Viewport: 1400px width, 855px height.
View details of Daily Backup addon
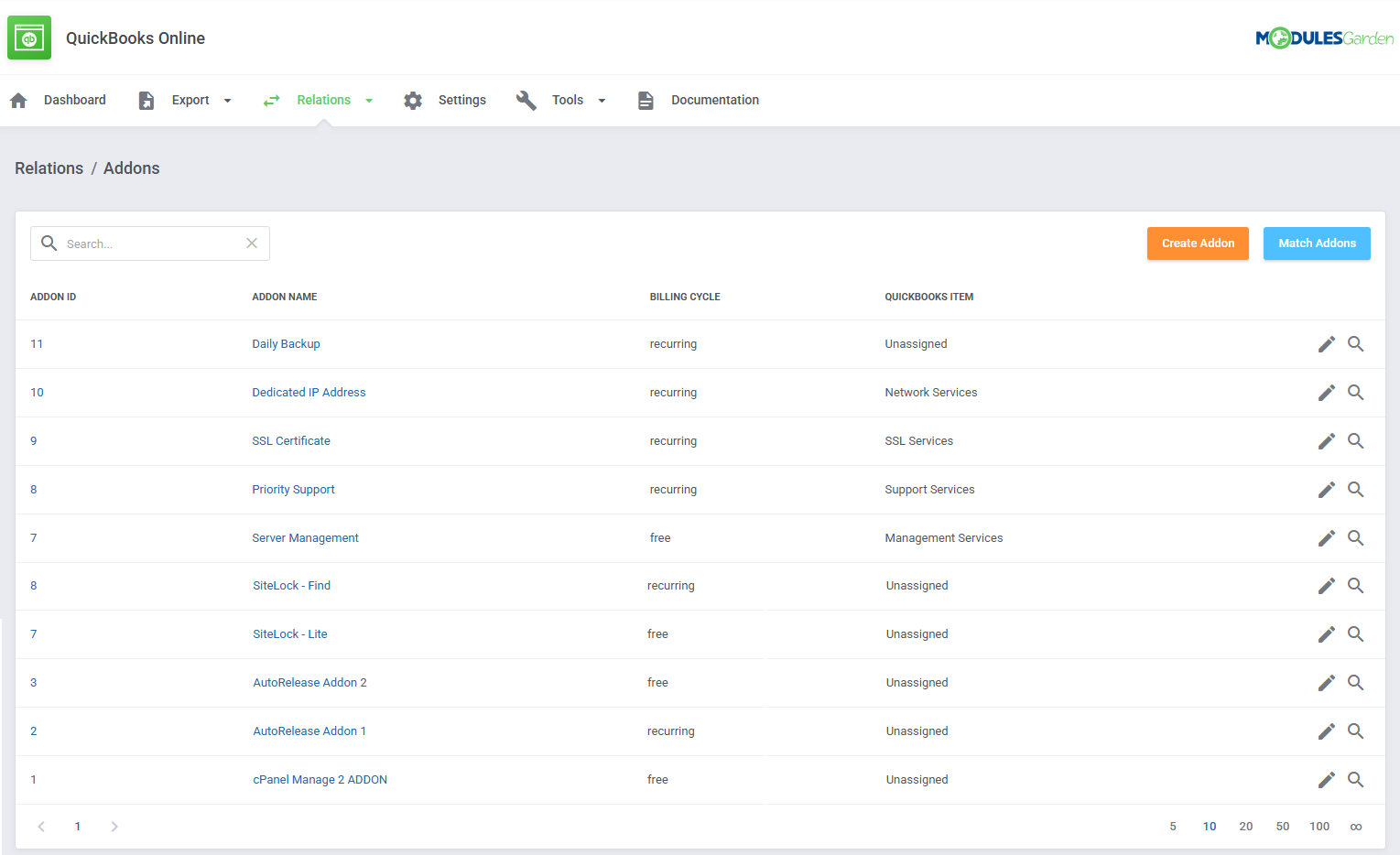[x=1356, y=344]
